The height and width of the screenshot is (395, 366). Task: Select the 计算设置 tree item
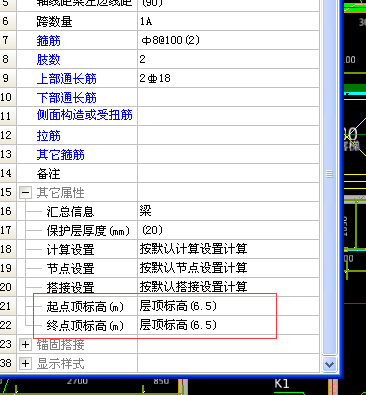click(x=70, y=250)
